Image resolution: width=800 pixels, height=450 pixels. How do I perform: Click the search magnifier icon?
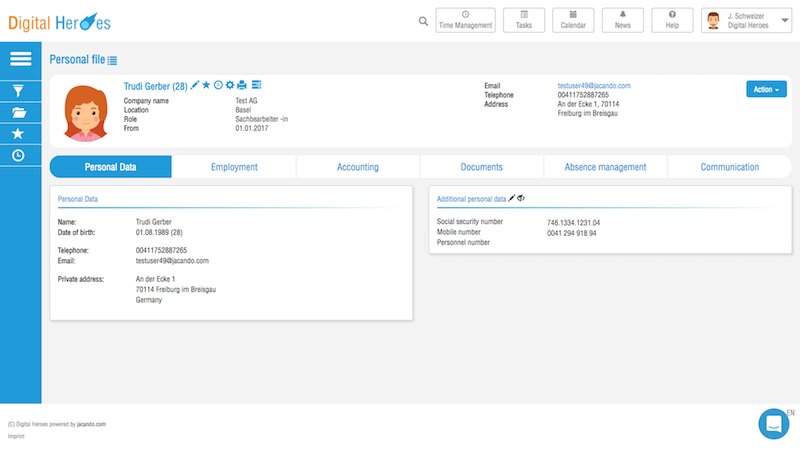click(423, 21)
